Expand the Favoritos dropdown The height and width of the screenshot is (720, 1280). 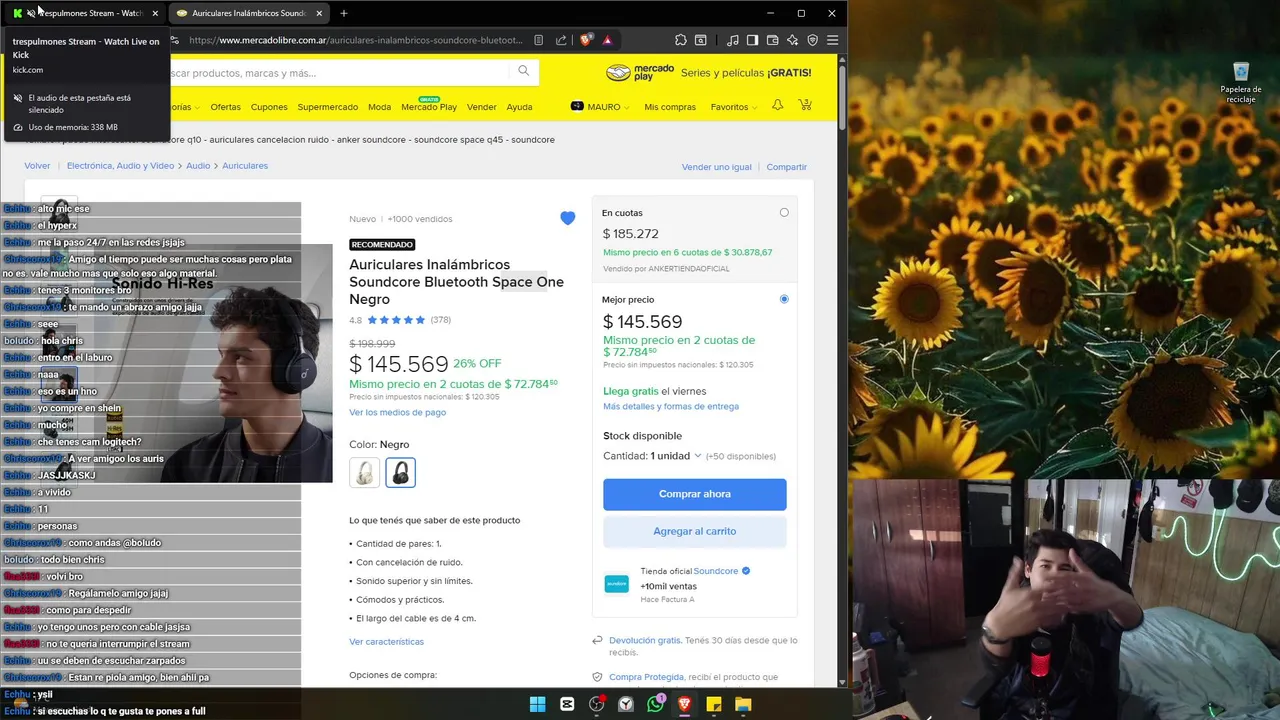pyautogui.click(x=733, y=107)
